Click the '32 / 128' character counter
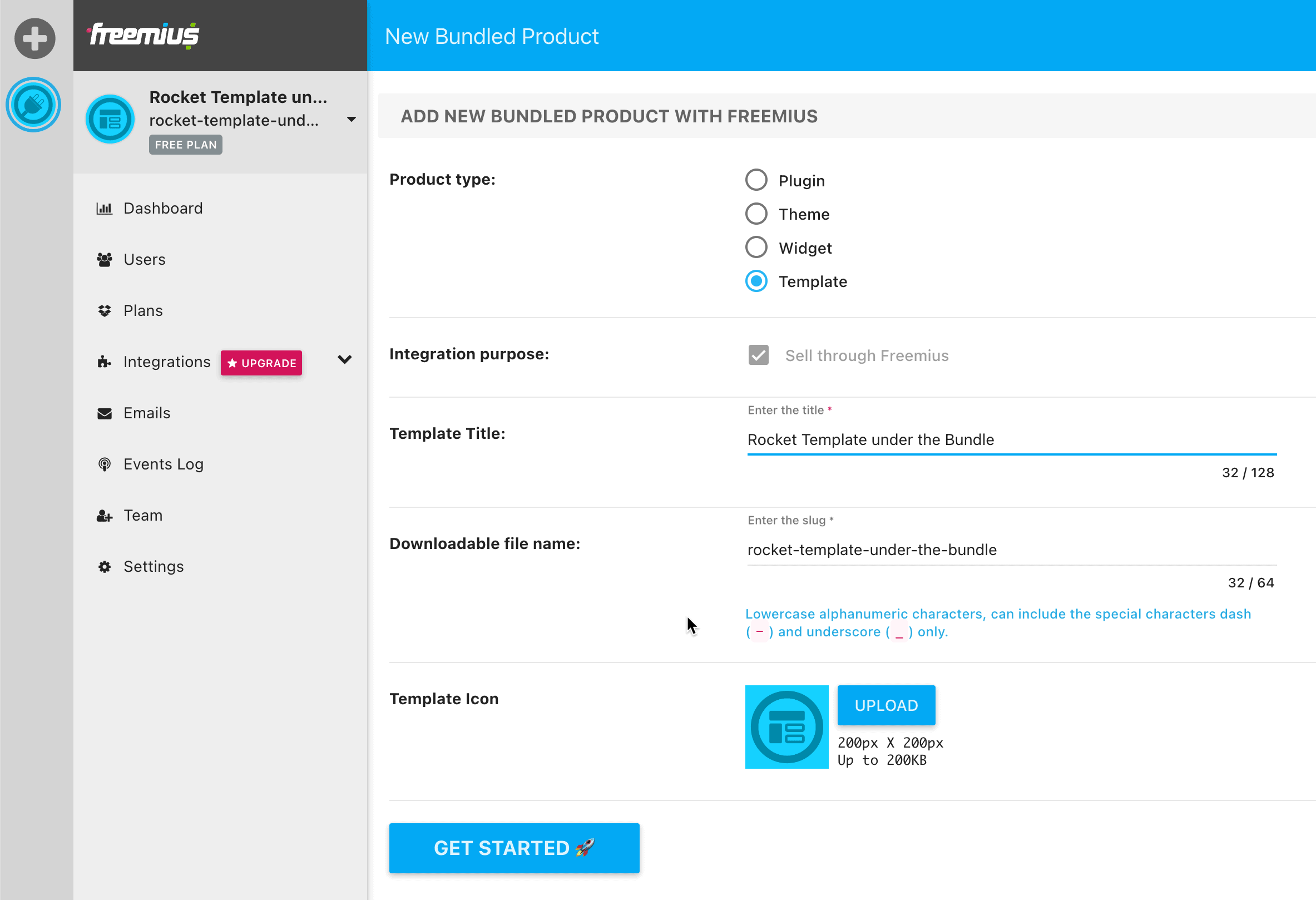 (1248, 472)
